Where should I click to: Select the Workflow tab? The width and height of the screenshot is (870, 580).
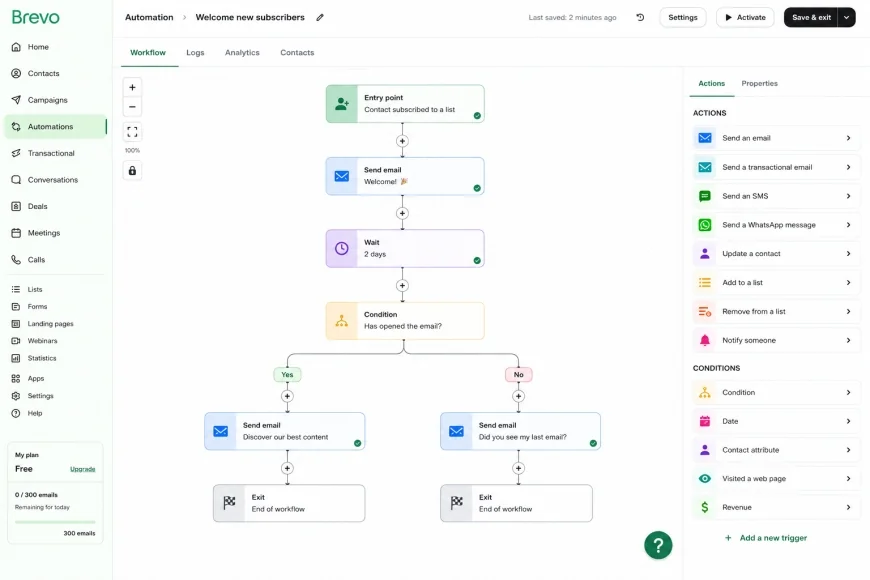148,53
